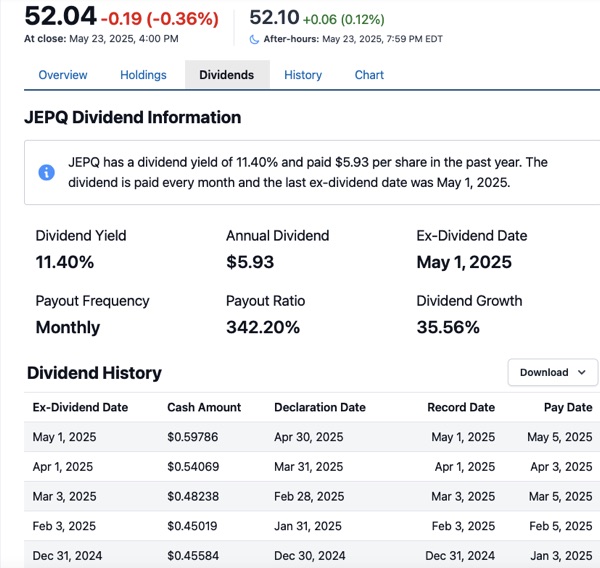Click the 35.56% dividend growth value
The image size is (600, 568).
(x=448, y=327)
